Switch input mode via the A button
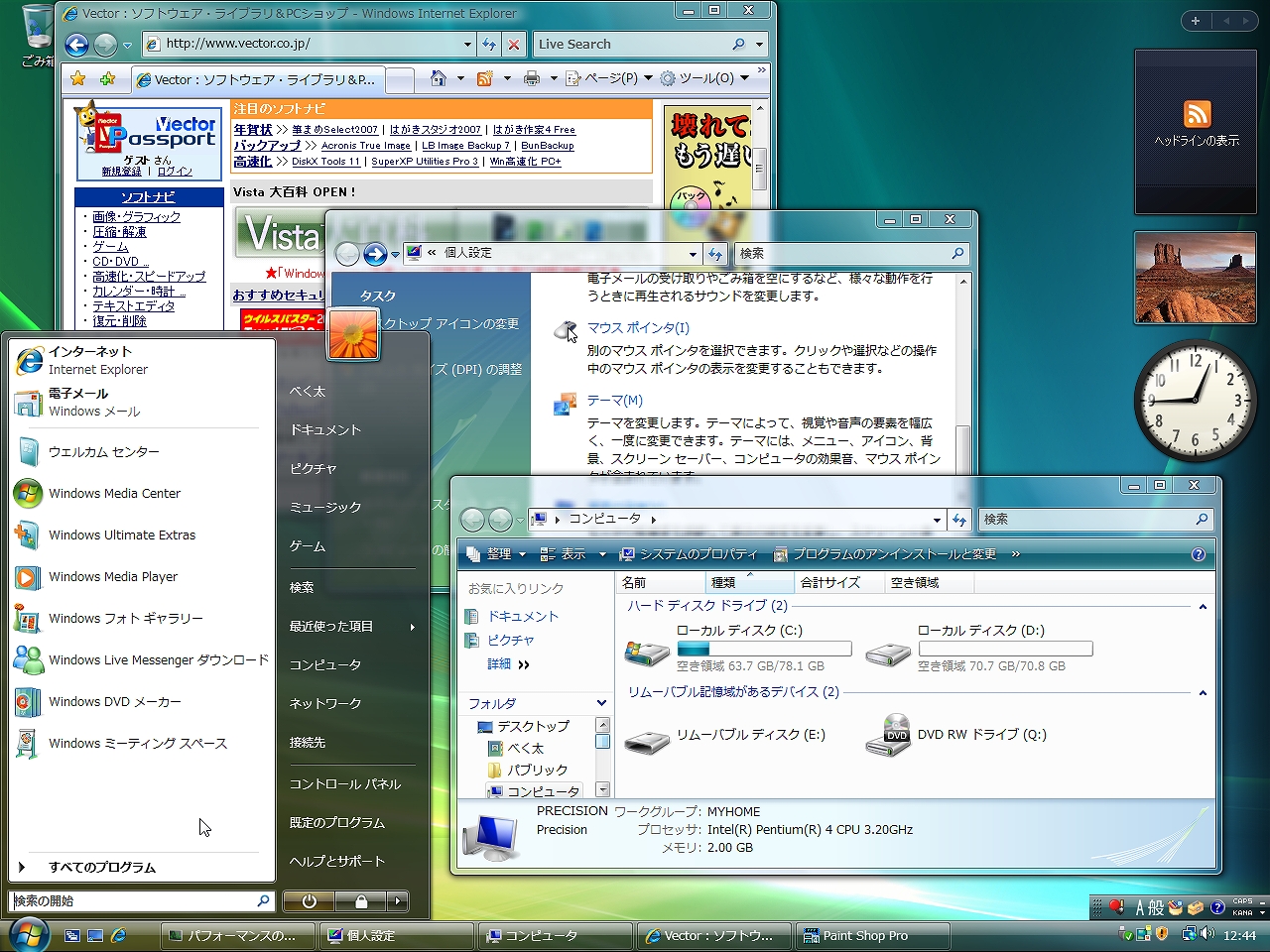1270x952 pixels. point(1140,907)
